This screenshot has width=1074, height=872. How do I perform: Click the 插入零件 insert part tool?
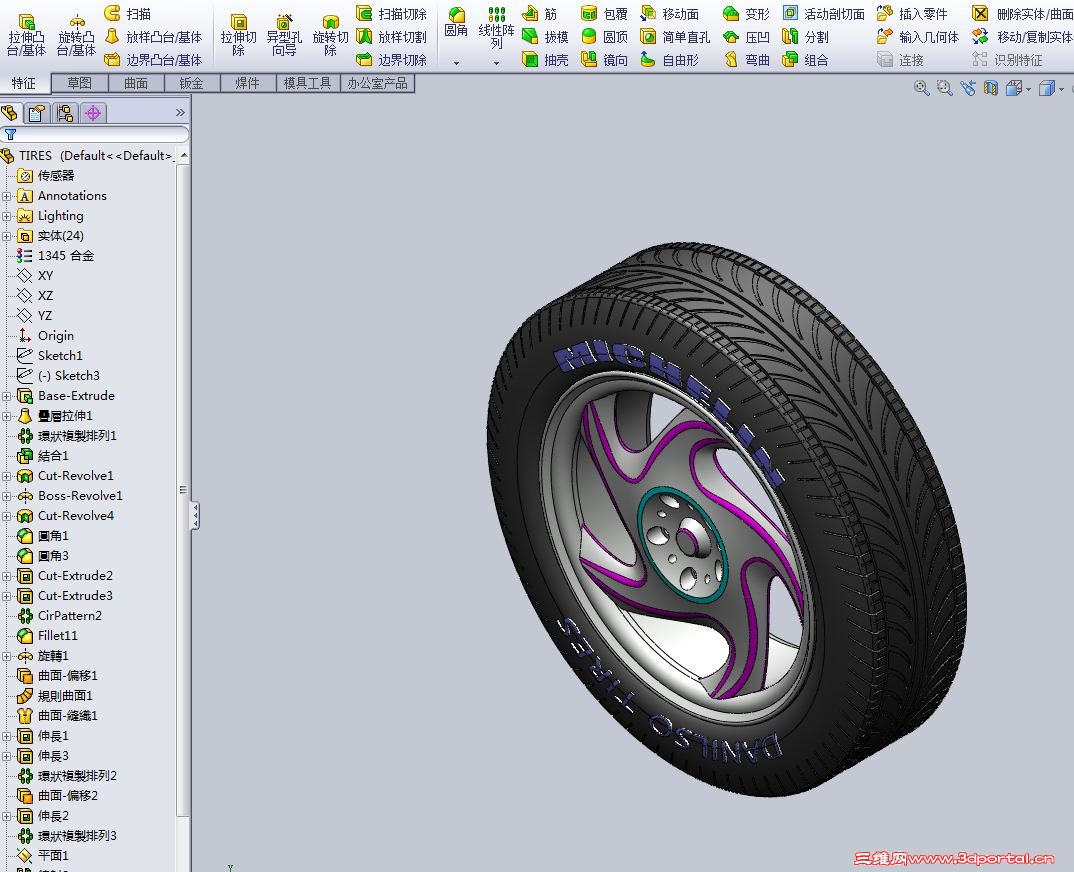[912, 14]
